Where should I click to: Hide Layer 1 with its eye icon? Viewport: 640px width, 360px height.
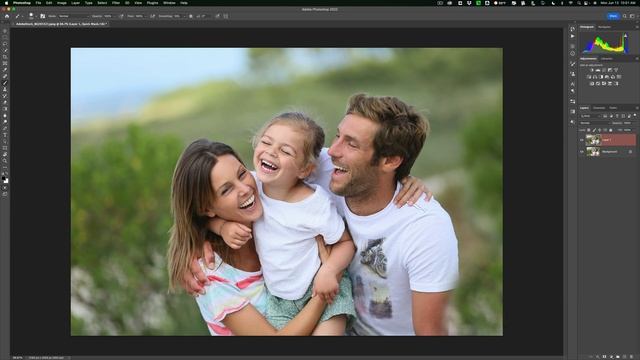tap(582, 140)
